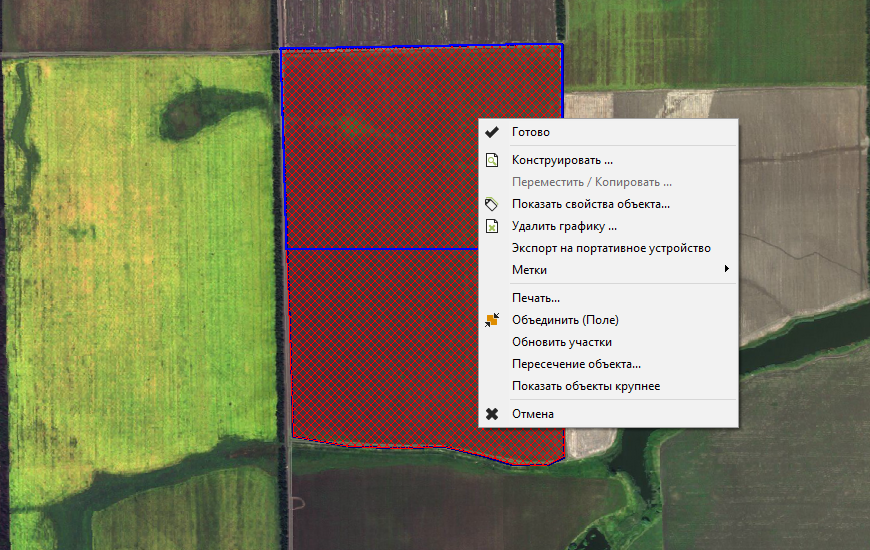Choose Экспорт на портативное устройство

pyautogui.click(x=609, y=248)
